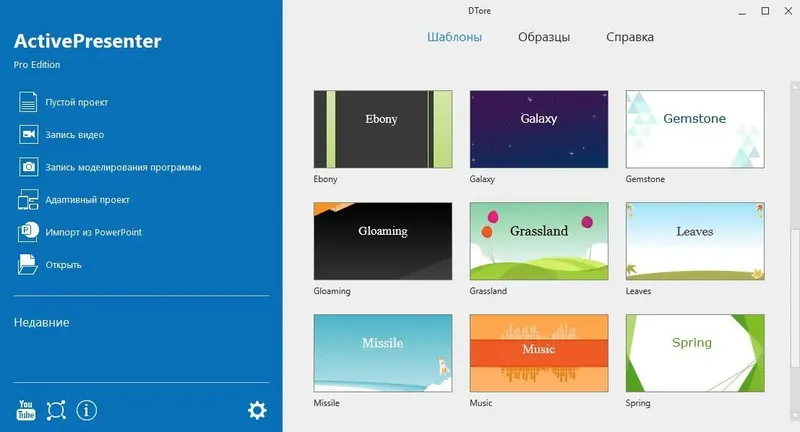Click the Music caption below thumbnail
The height and width of the screenshot is (432, 800).
point(481,403)
